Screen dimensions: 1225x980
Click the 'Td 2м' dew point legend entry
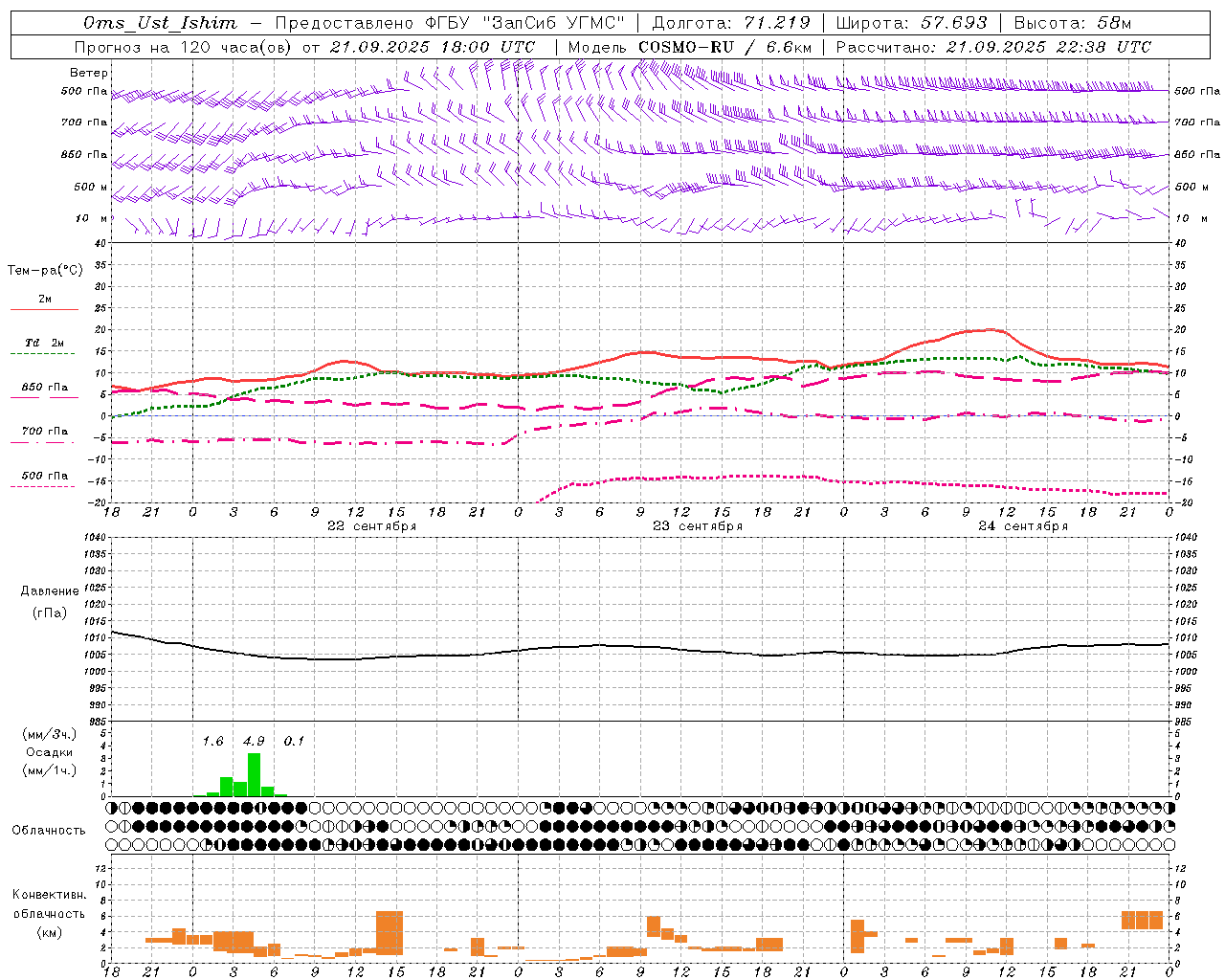pyautogui.click(x=45, y=343)
